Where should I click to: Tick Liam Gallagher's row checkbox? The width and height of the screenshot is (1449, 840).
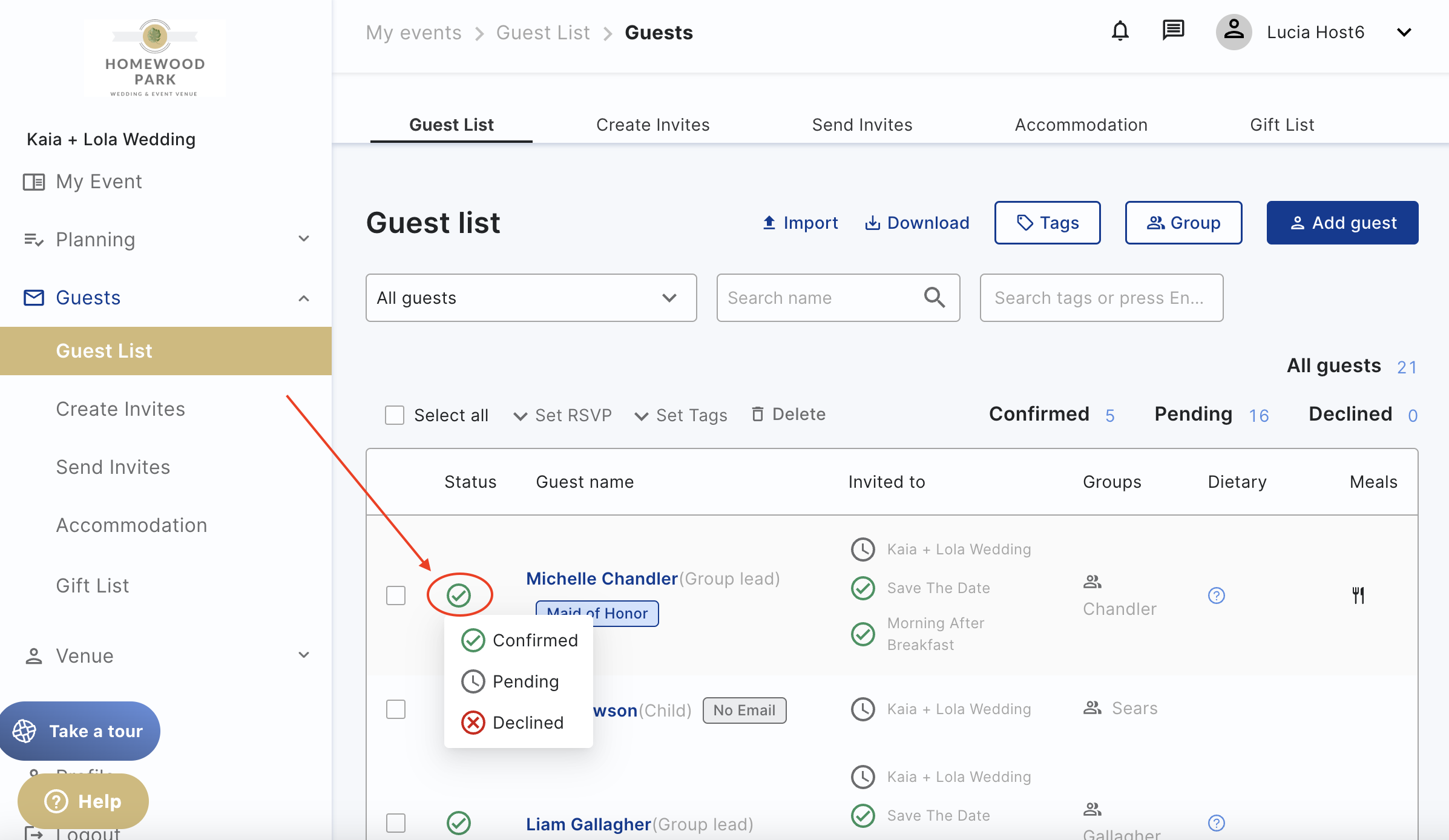pos(396,823)
